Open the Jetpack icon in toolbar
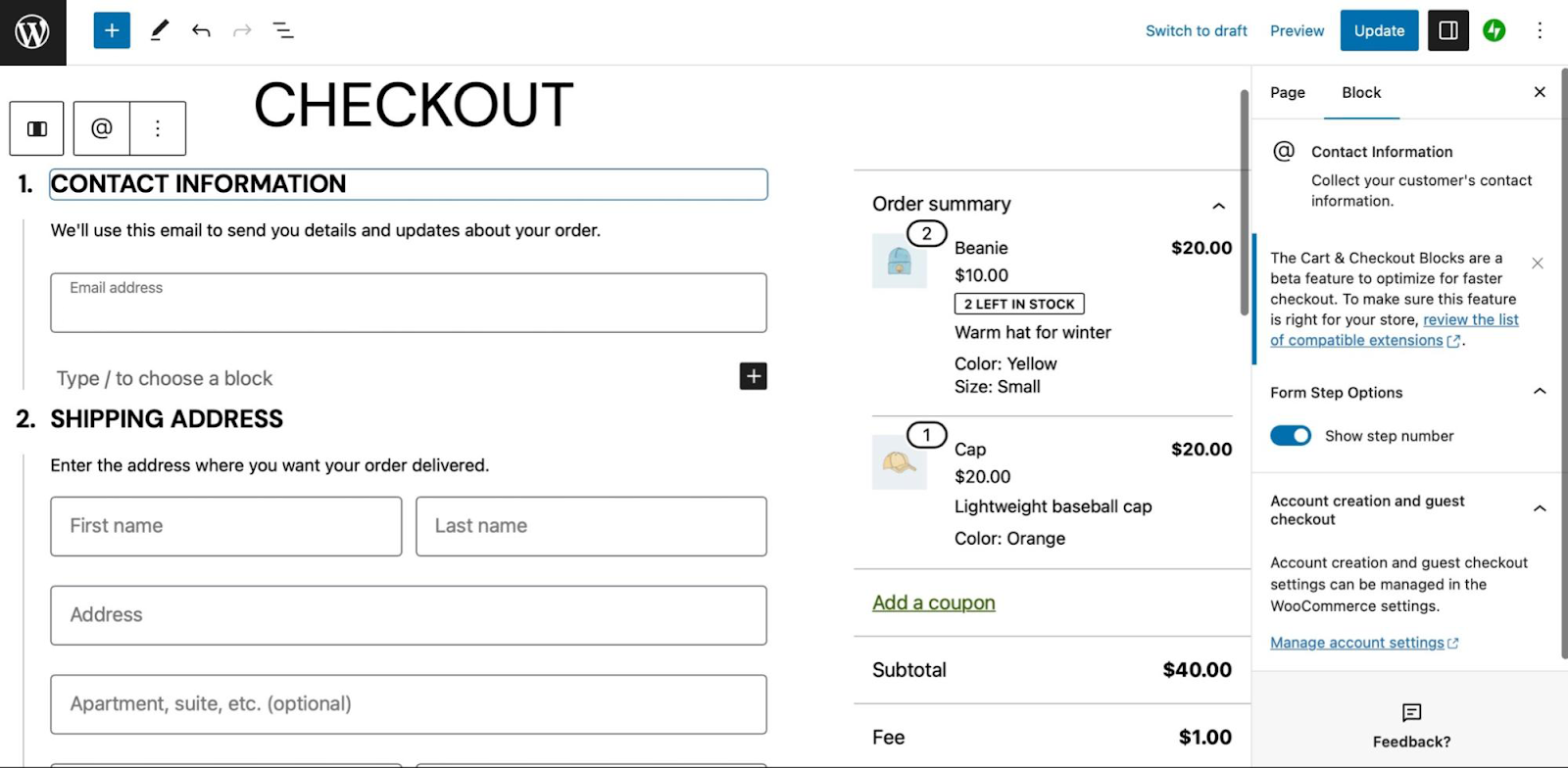Screen dimensions: 1568x768 tap(1494, 31)
